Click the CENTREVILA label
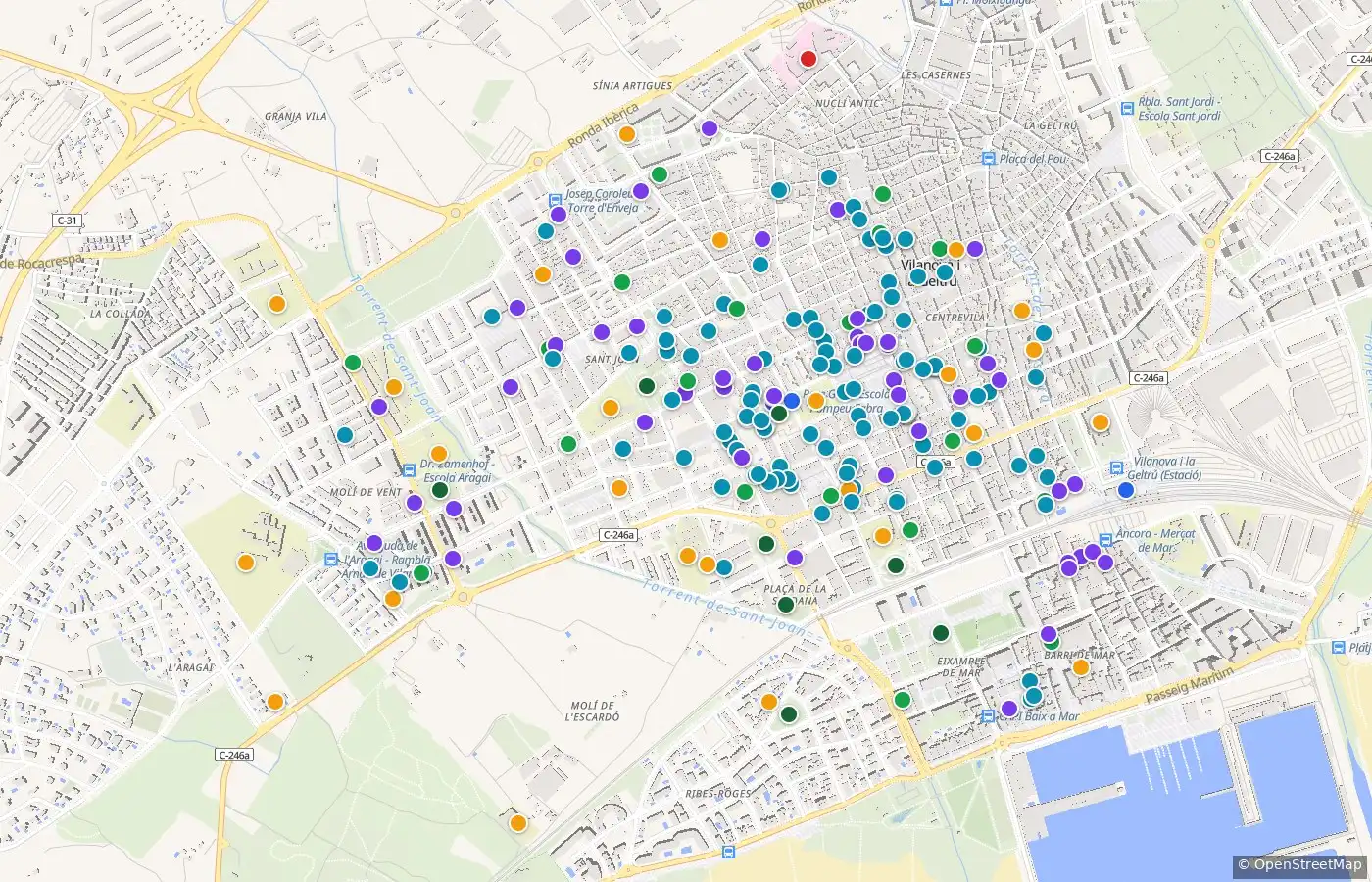Image resolution: width=1372 pixels, height=882 pixels. (x=955, y=318)
